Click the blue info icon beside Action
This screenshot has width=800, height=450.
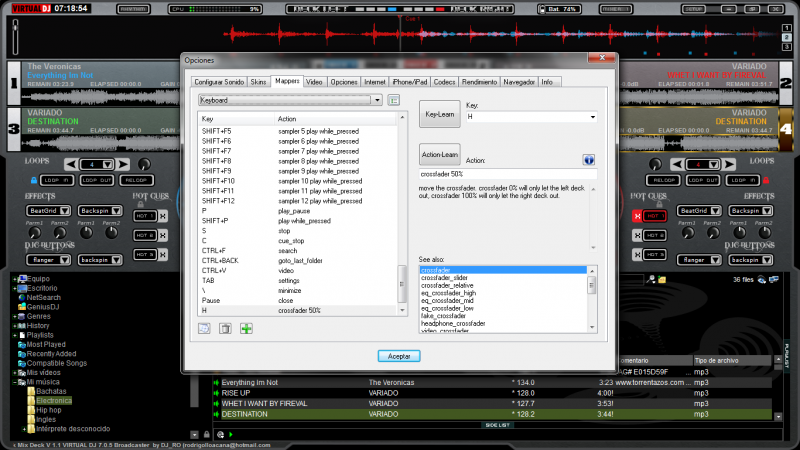(x=589, y=159)
